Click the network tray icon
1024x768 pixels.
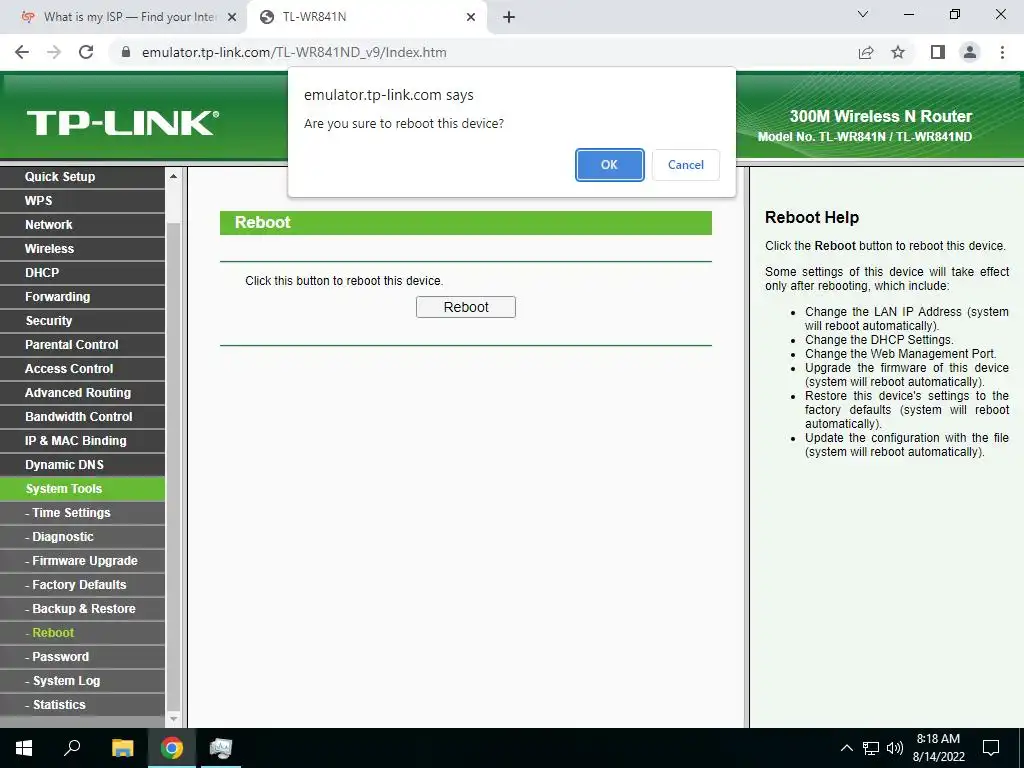coord(871,748)
